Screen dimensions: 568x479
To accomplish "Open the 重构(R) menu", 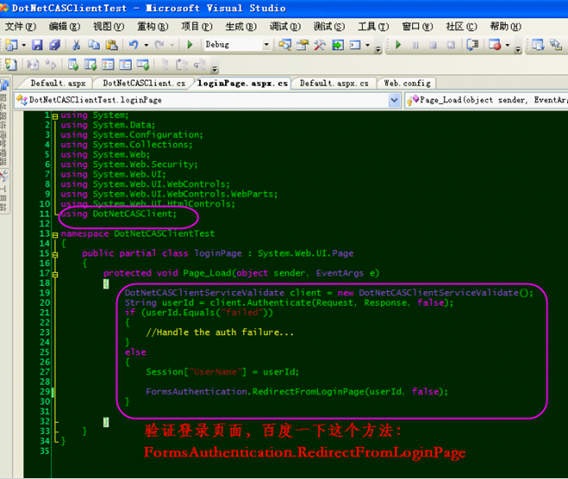I will tap(153, 26).
